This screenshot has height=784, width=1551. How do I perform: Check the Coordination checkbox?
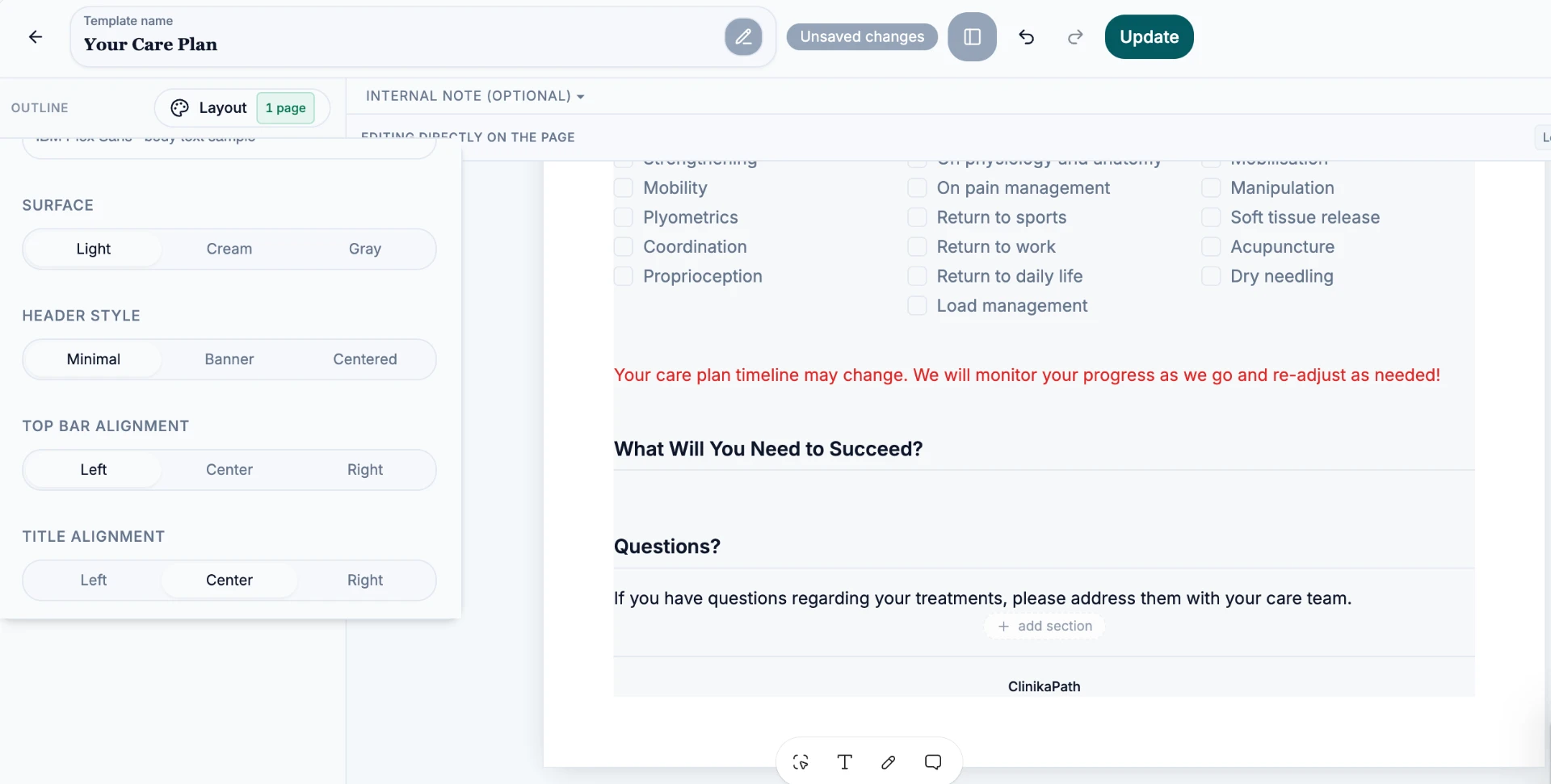[623, 247]
